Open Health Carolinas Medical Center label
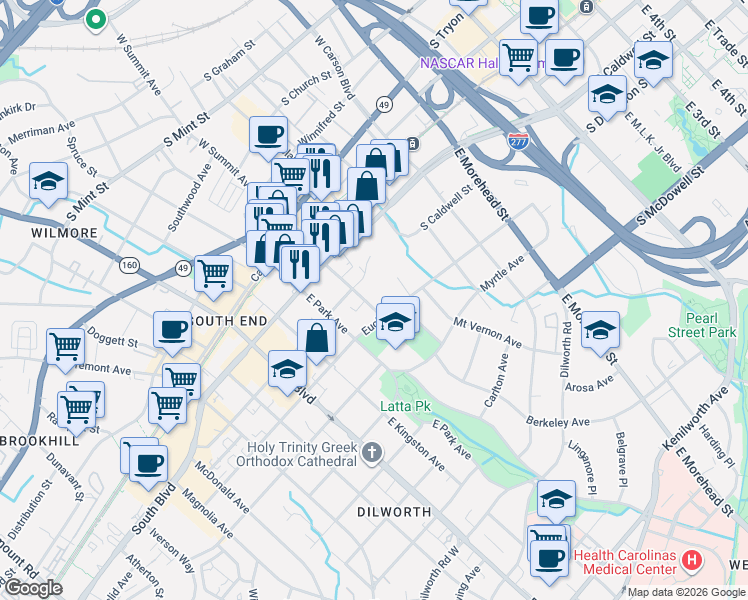 (625, 562)
